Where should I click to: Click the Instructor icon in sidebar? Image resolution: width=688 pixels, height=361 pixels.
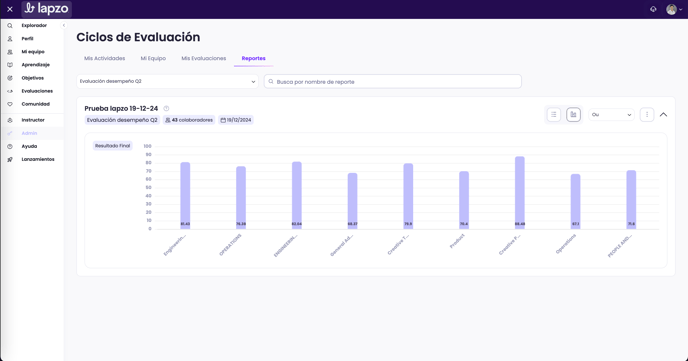pos(10,120)
